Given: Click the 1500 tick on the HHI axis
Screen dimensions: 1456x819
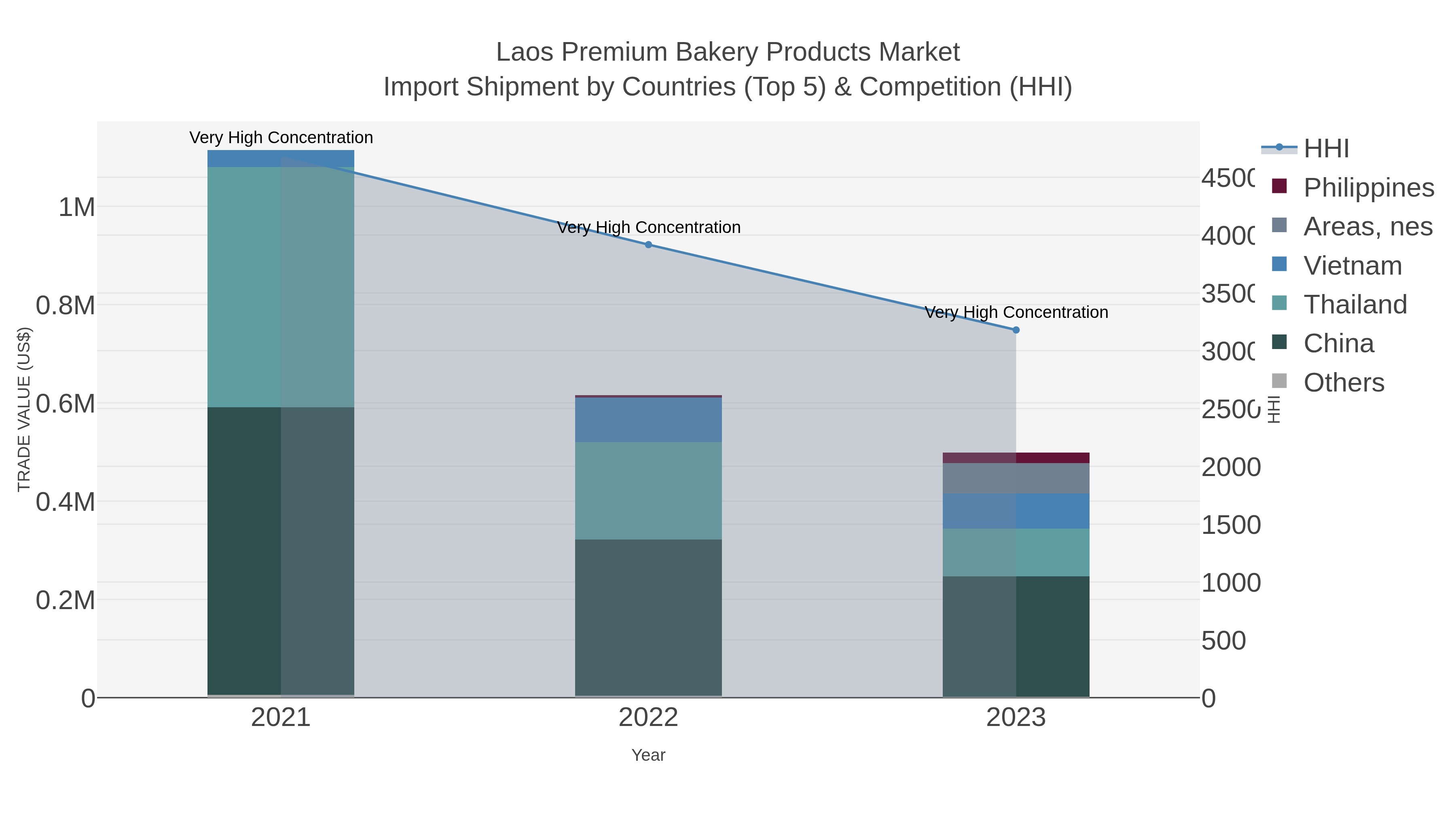Looking at the screenshot, I should pyautogui.click(x=1231, y=525).
